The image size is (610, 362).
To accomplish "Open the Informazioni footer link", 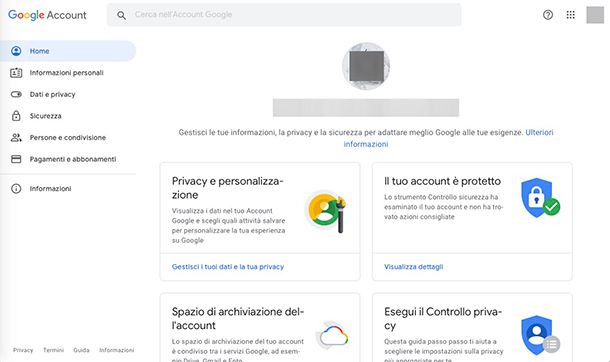I will (x=116, y=350).
